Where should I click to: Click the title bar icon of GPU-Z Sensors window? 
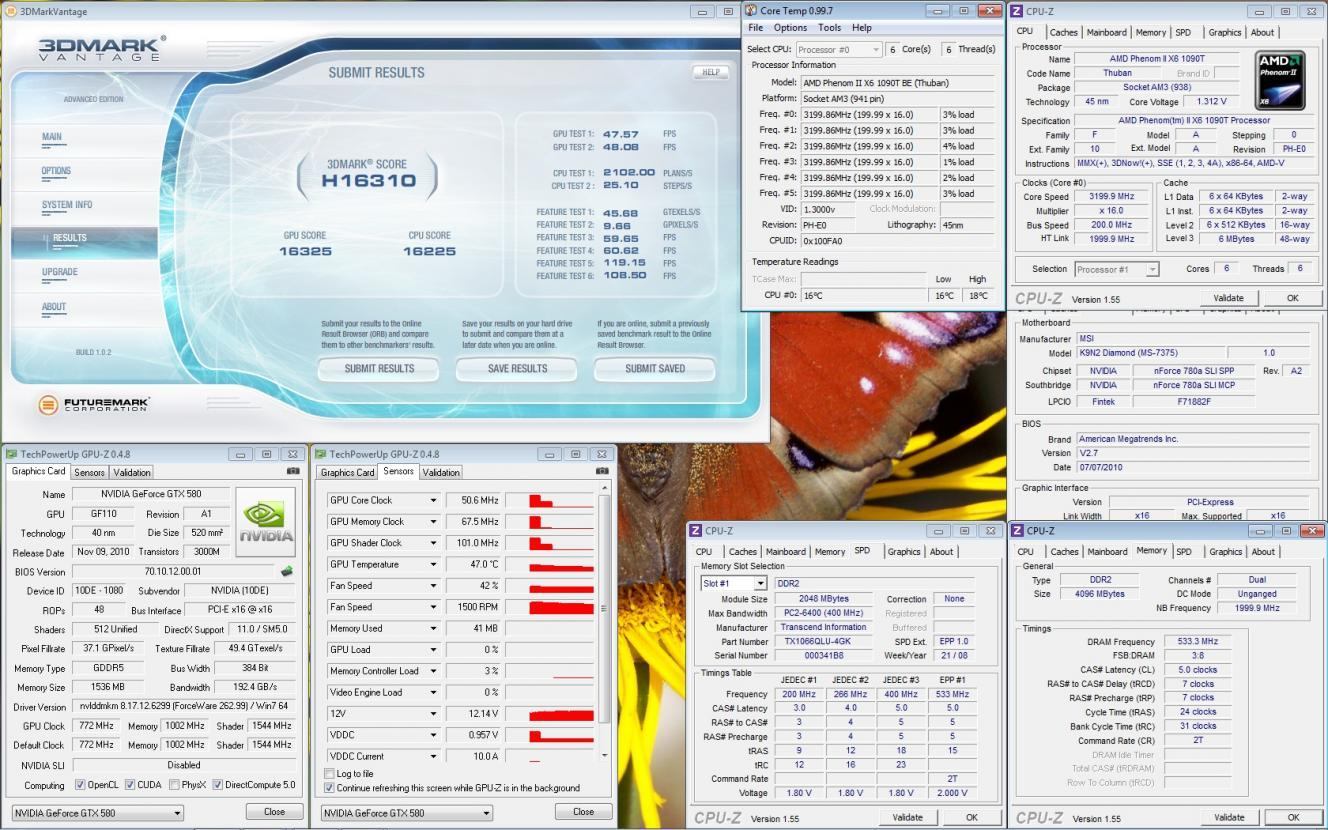321,454
